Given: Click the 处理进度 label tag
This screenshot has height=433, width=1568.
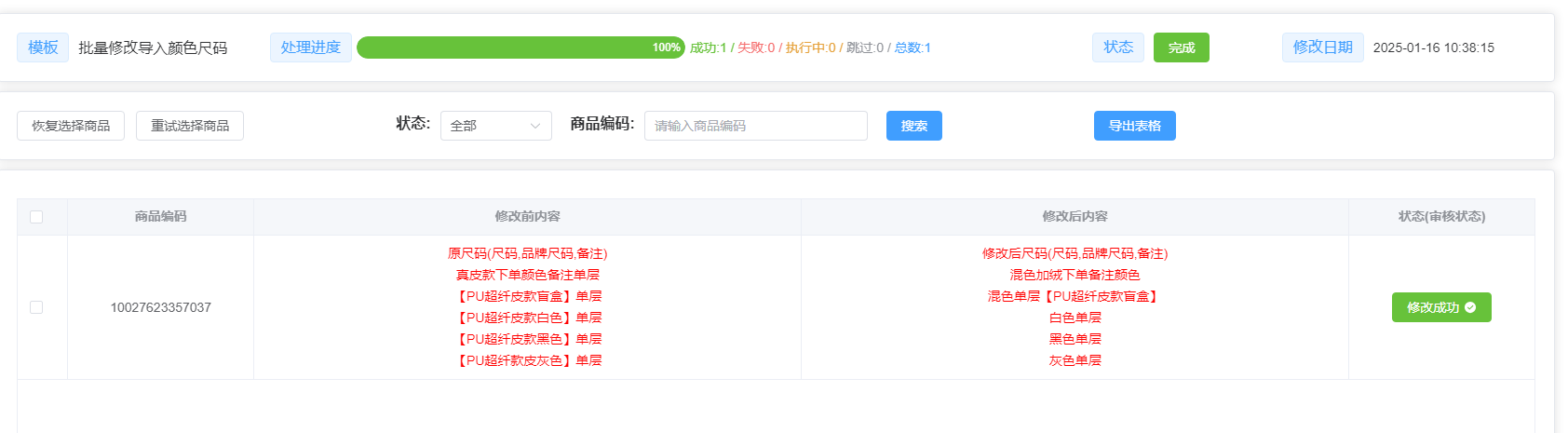Looking at the screenshot, I should 311,47.
